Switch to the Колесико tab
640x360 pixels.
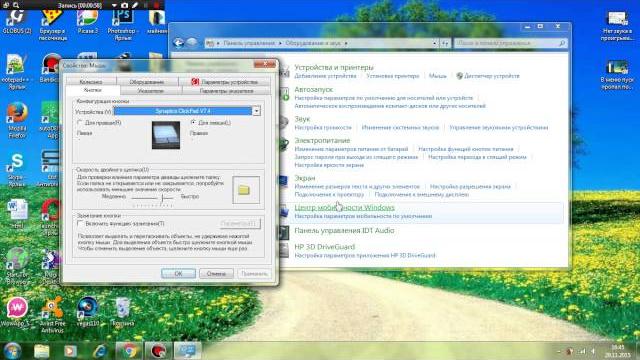[x=91, y=82]
